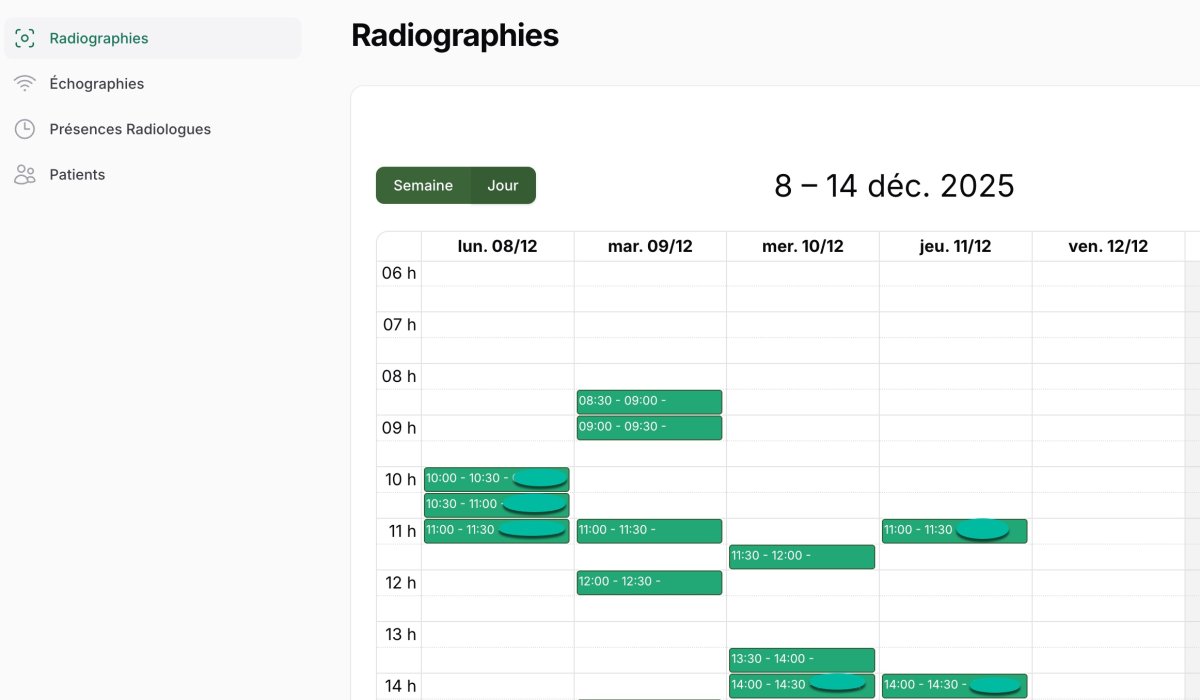
Task: Click the Patients people icon
Action: click(x=25, y=175)
